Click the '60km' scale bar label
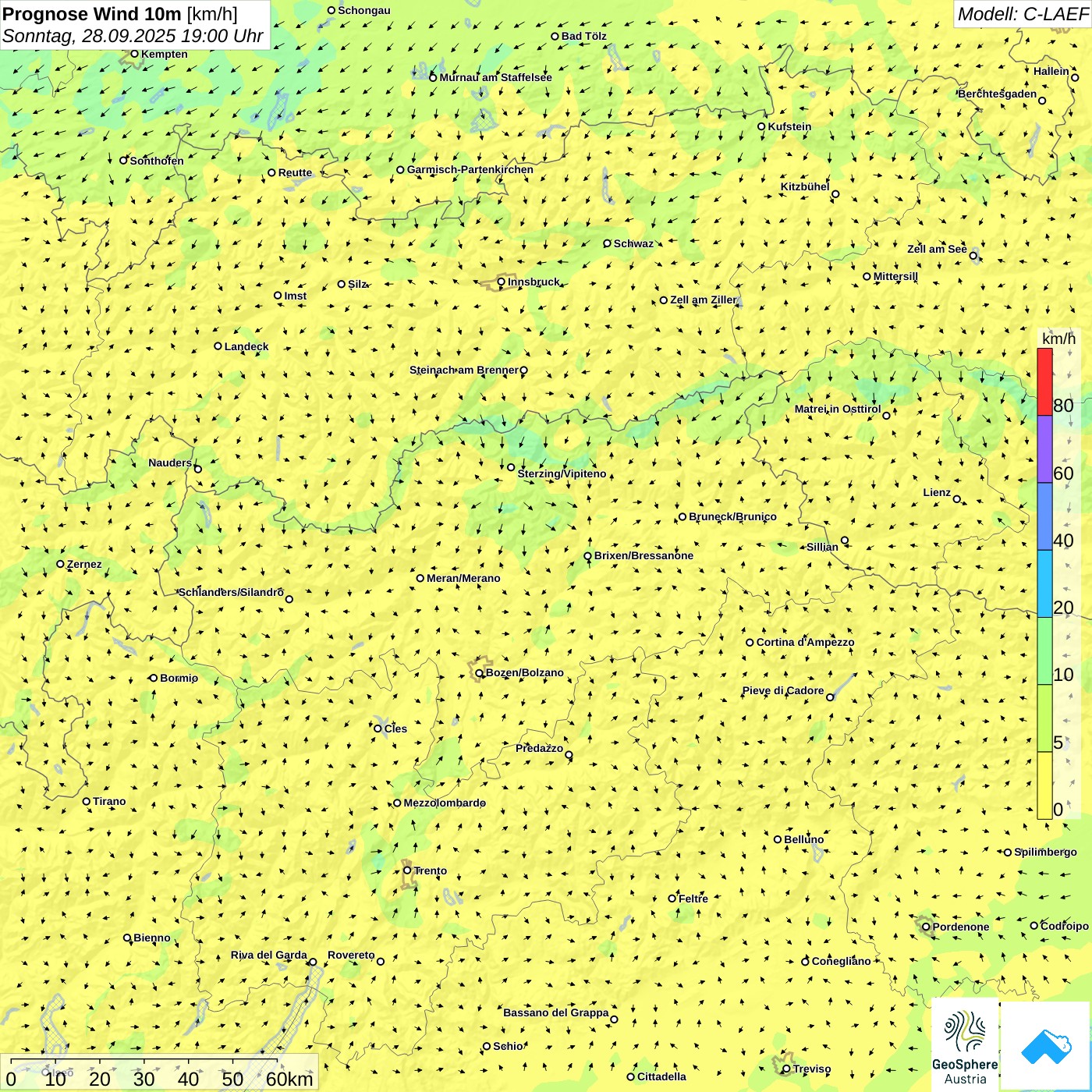This screenshot has width=1092, height=1092. coord(289,1079)
